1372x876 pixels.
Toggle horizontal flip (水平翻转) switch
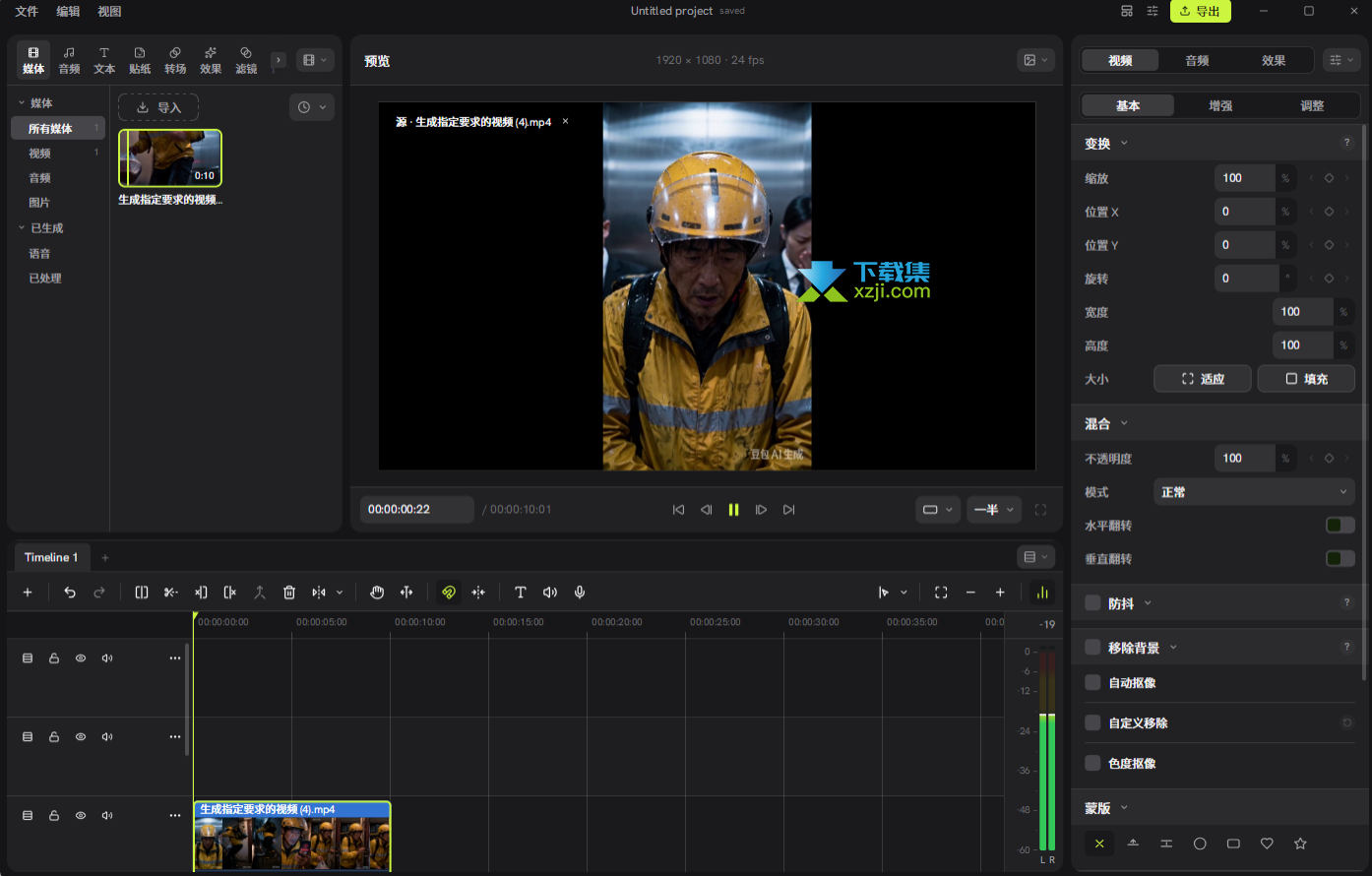[1340, 526]
